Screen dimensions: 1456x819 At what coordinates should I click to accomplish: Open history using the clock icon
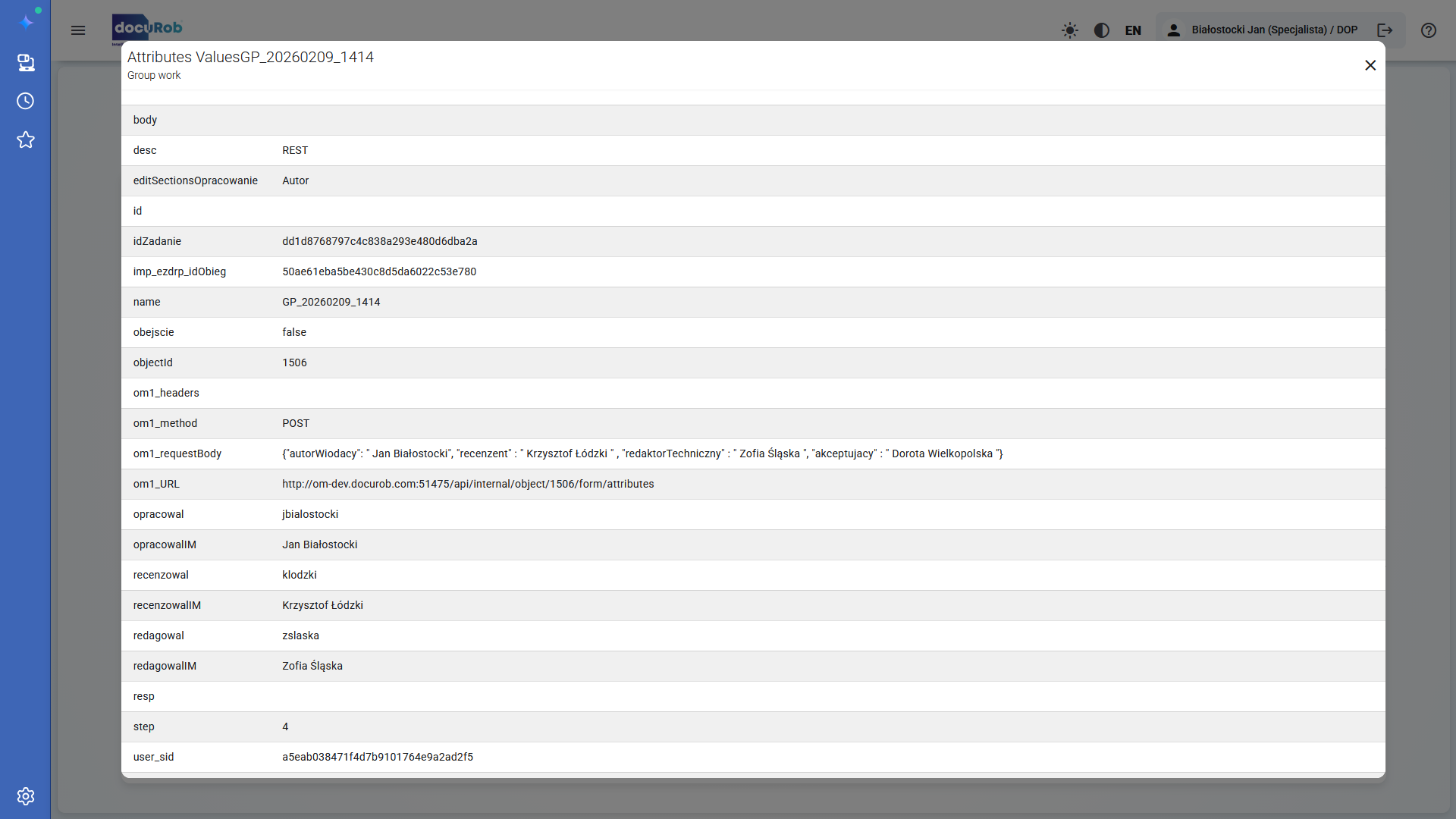[x=26, y=100]
